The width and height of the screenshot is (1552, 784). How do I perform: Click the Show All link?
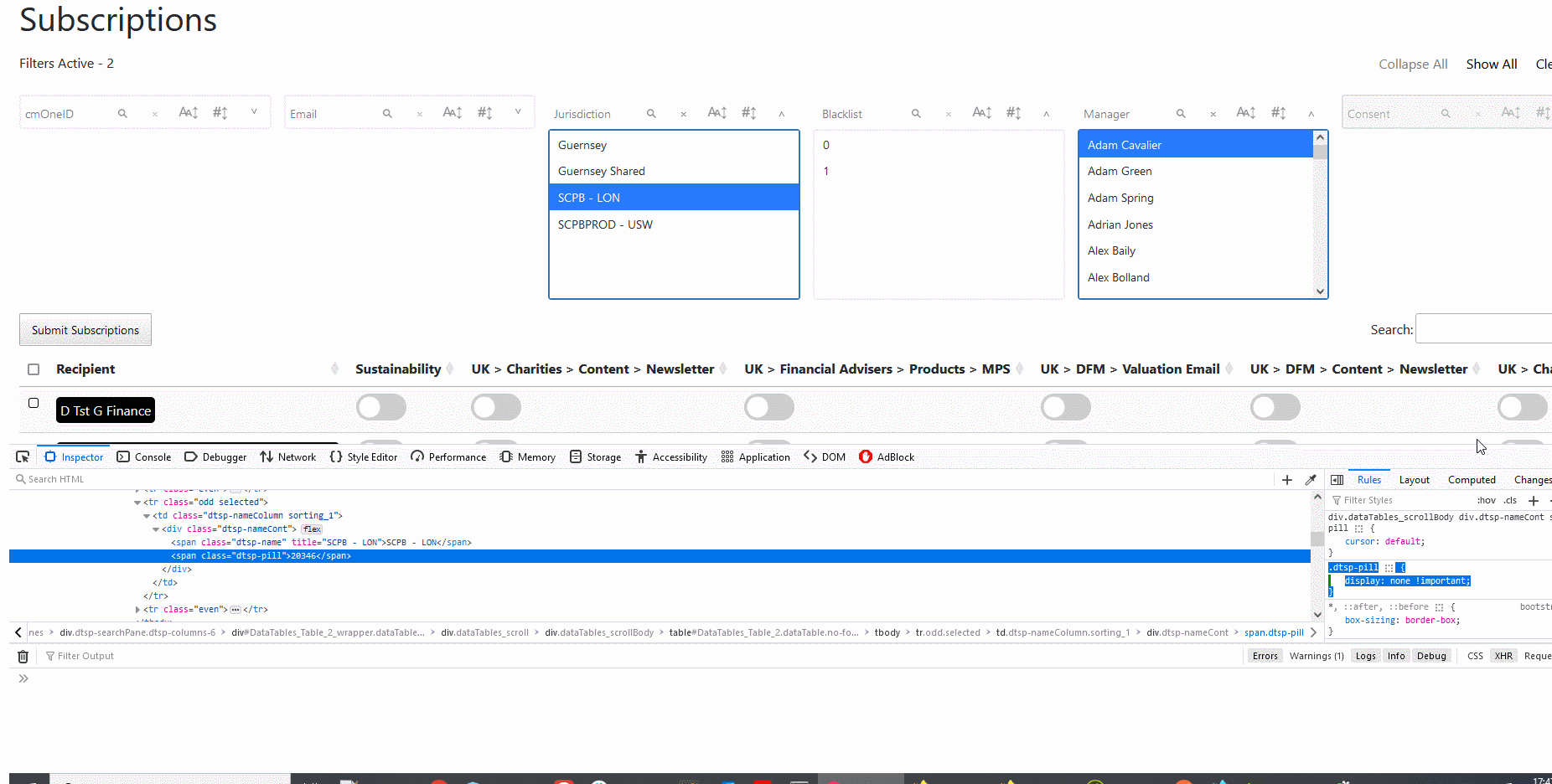pyautogui.click(x=1491, y=64)
